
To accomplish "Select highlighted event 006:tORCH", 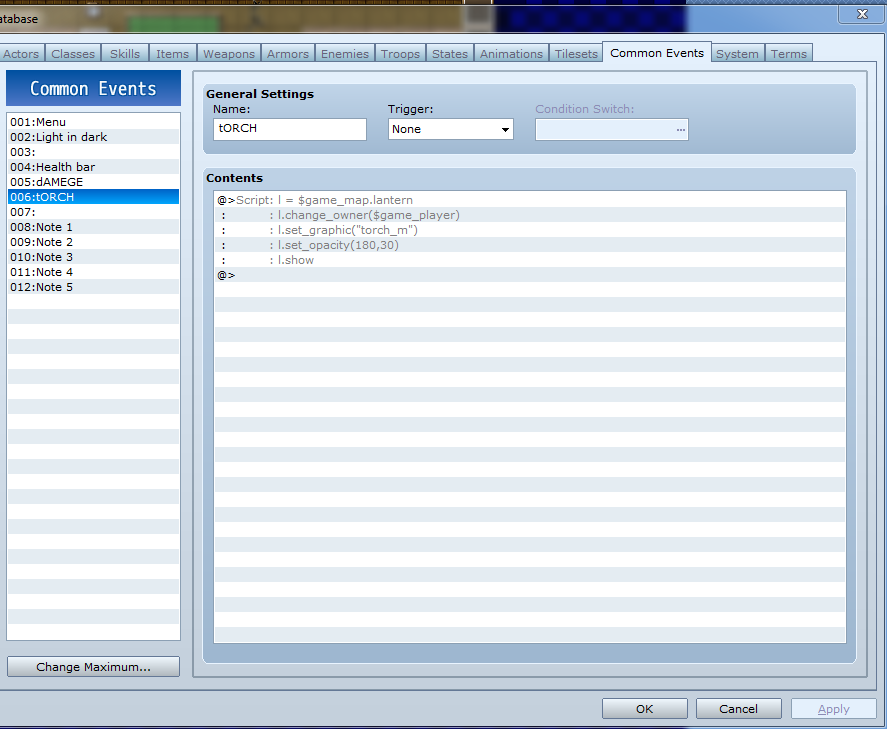I will pos(93,197).
